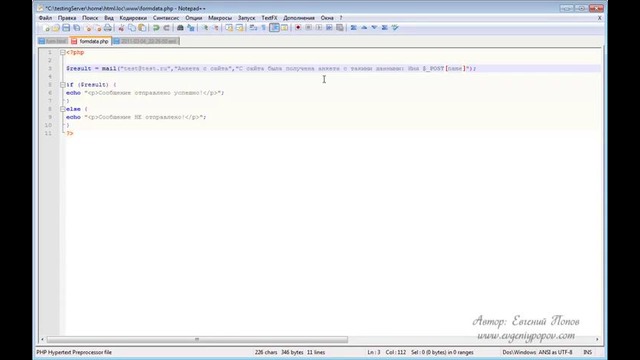Close the current document via toolbar icon
The image size is (640, 360).
[x=88, y=28]
